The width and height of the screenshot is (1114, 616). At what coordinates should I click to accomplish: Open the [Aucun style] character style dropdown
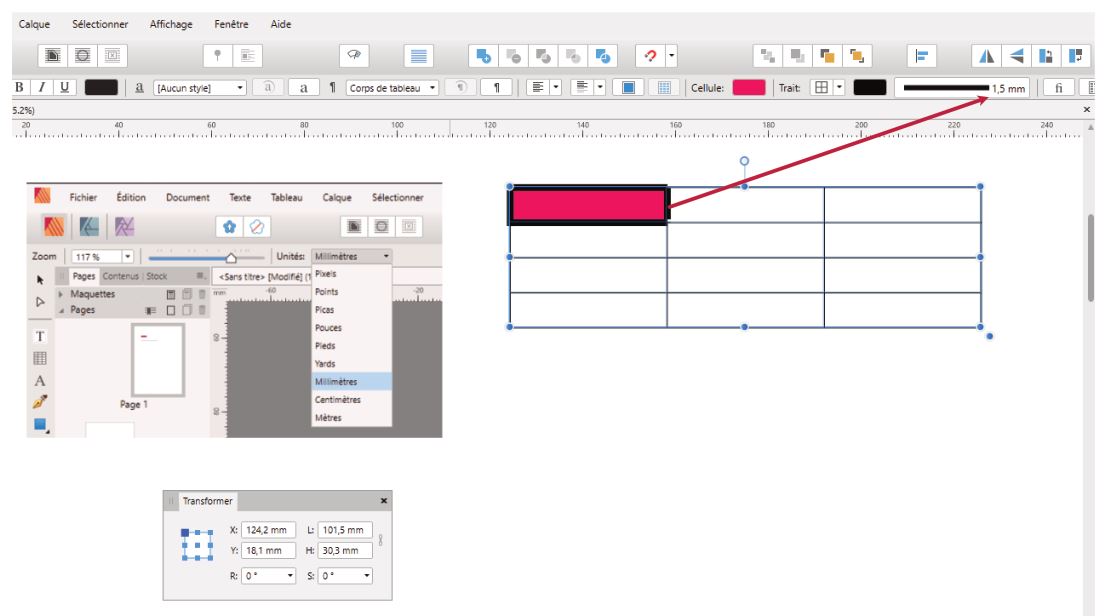point(200,87)
